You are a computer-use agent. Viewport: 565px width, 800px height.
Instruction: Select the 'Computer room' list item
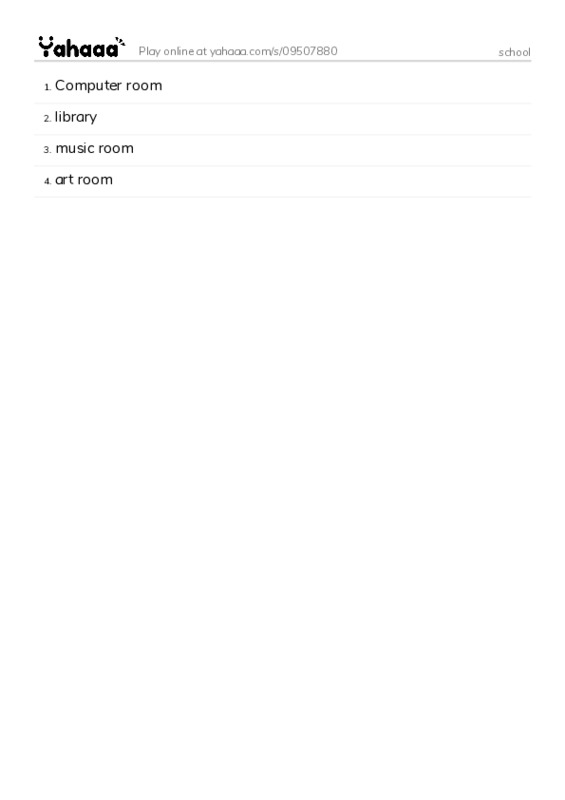[x=282, y=86]
